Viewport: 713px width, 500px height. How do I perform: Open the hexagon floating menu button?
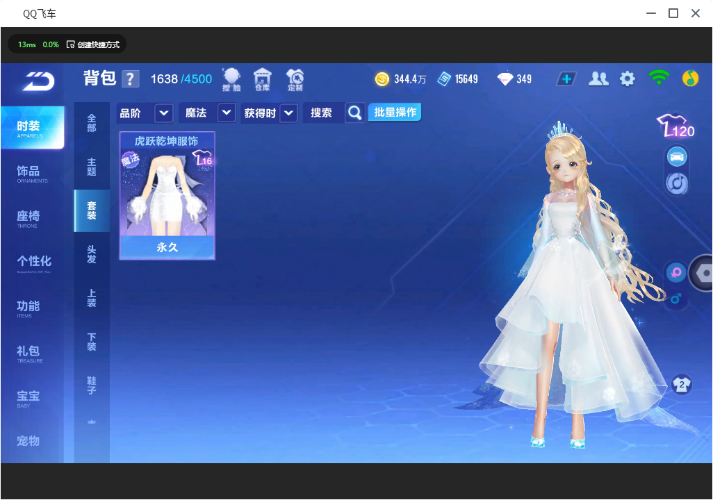click(x=702, y=273)
